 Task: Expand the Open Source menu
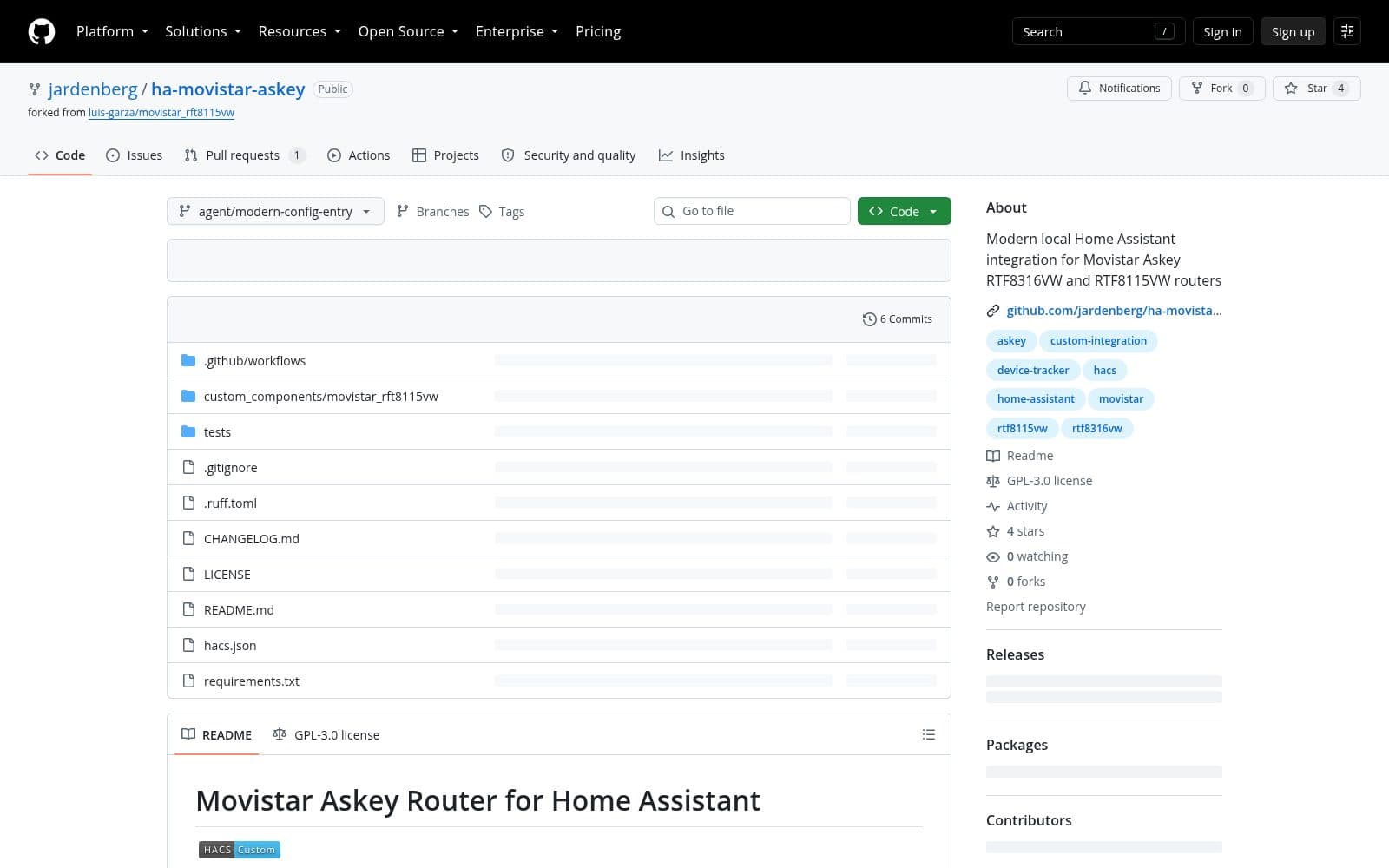click(408, 31)
